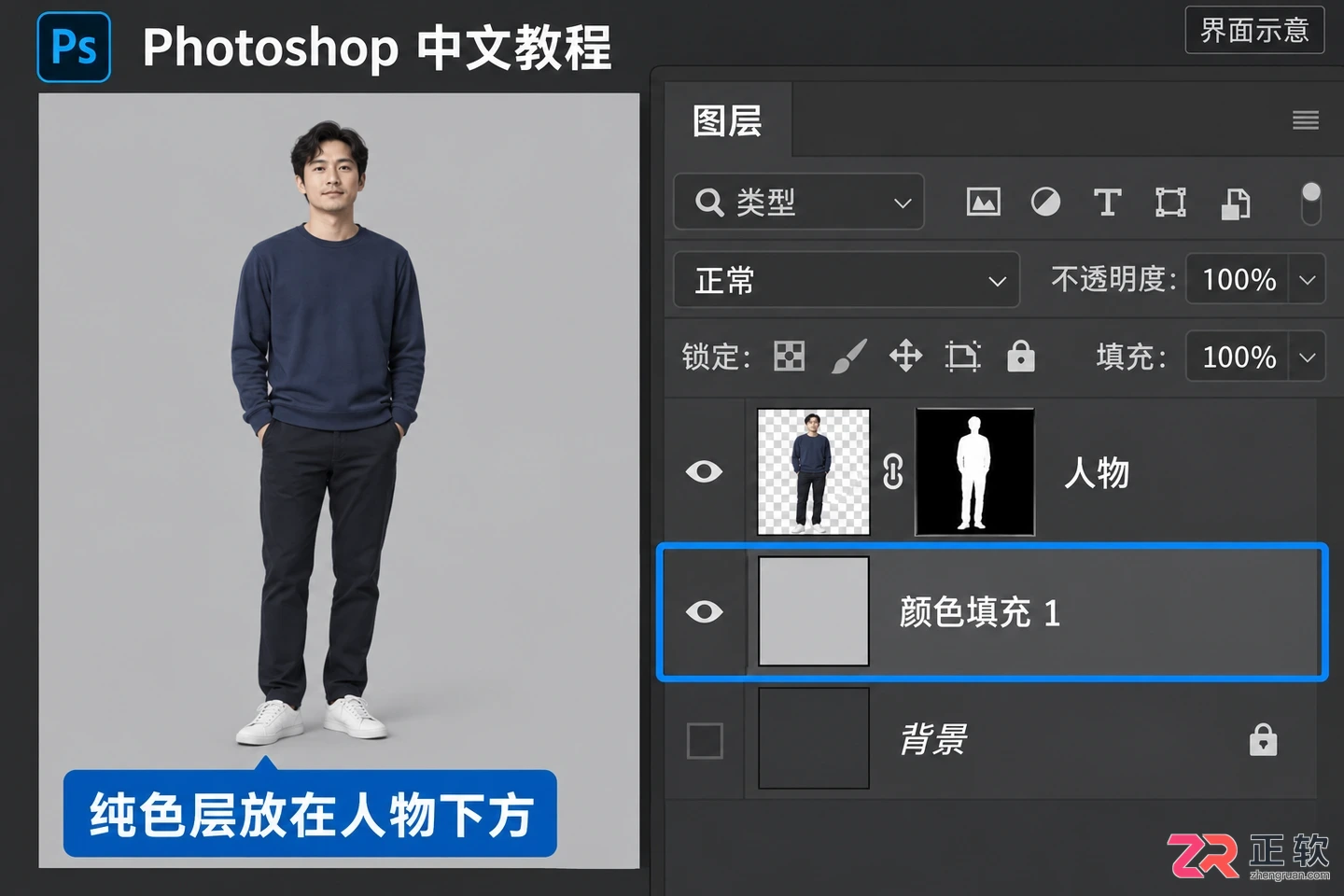This screenshot has width=1344, height=896.
Task: Lock all padlock icon in 锁定 row
Action: (1021, 356)
